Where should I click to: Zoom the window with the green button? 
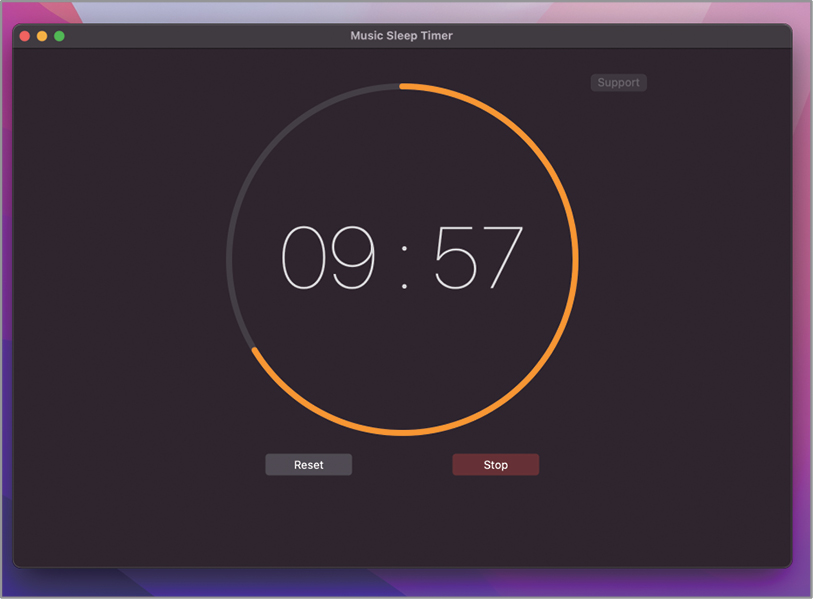[59, 36]
